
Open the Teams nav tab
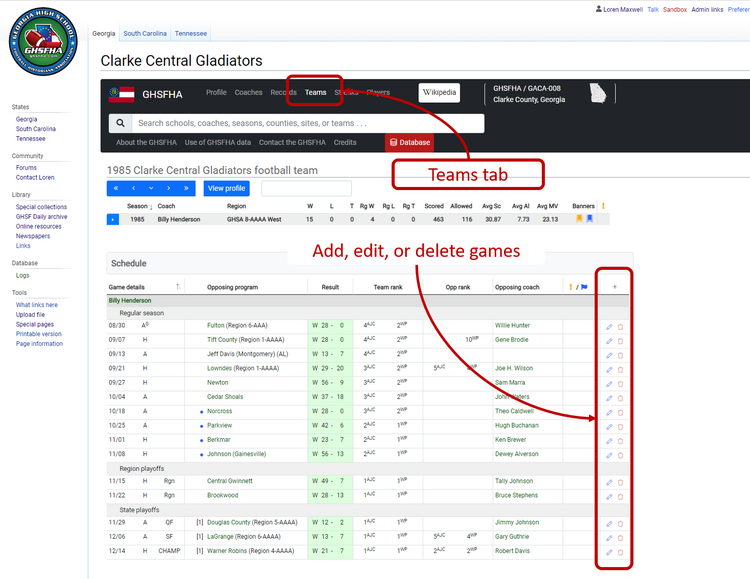(x=316, y=92)
